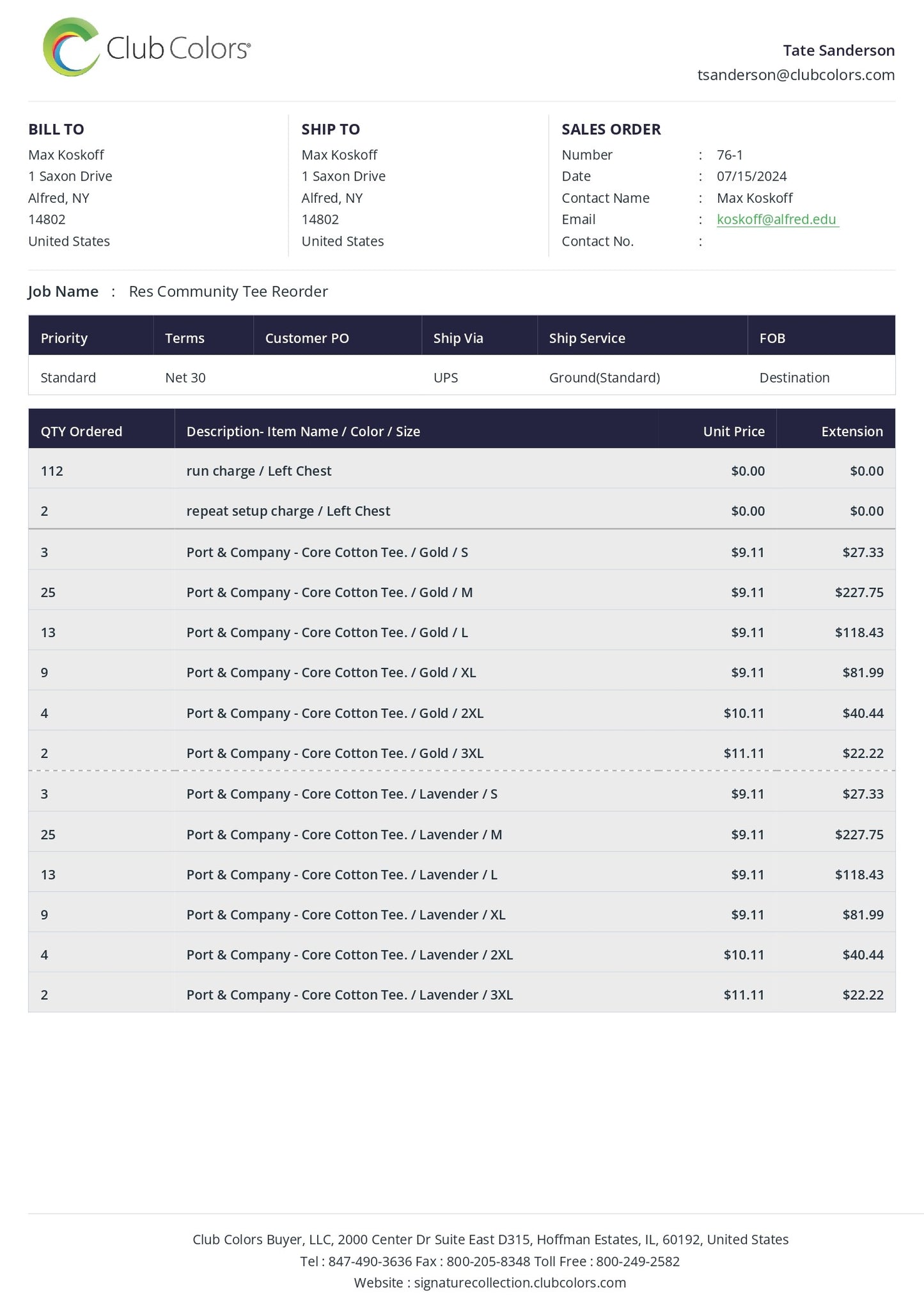Click the Lavender / L tee description

click(342, 874)
